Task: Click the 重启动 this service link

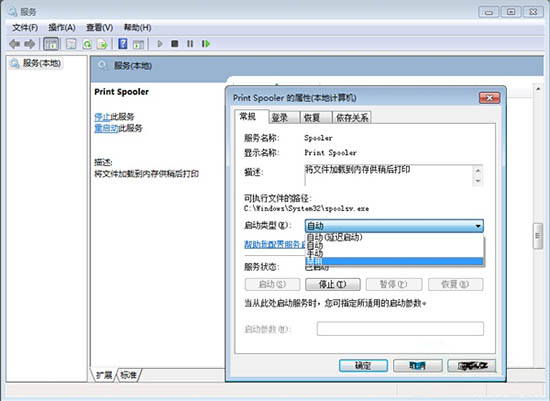Action: click(x=106, y=128)
